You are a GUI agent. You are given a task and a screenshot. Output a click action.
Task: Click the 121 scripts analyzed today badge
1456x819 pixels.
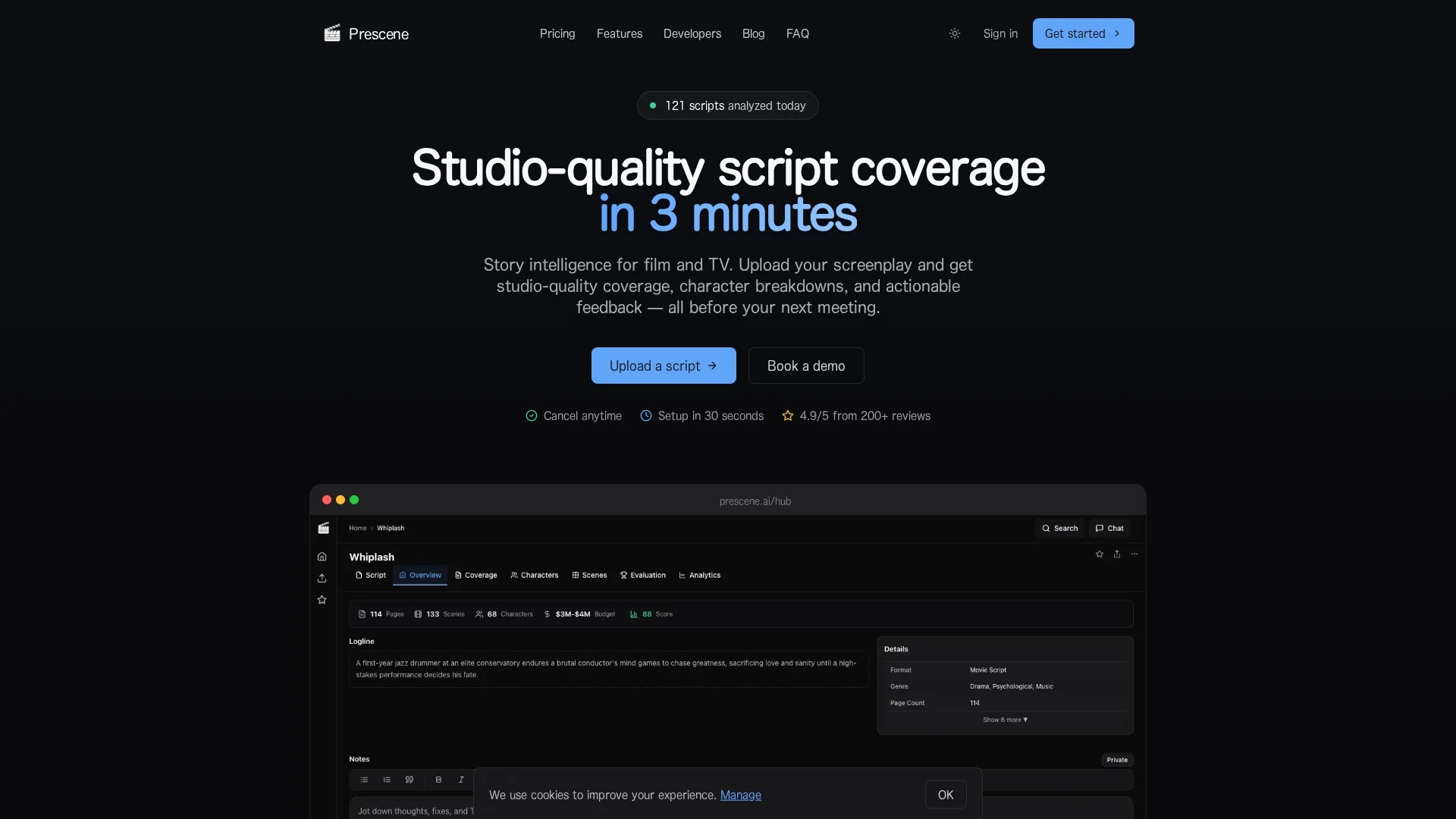(728, 105)
